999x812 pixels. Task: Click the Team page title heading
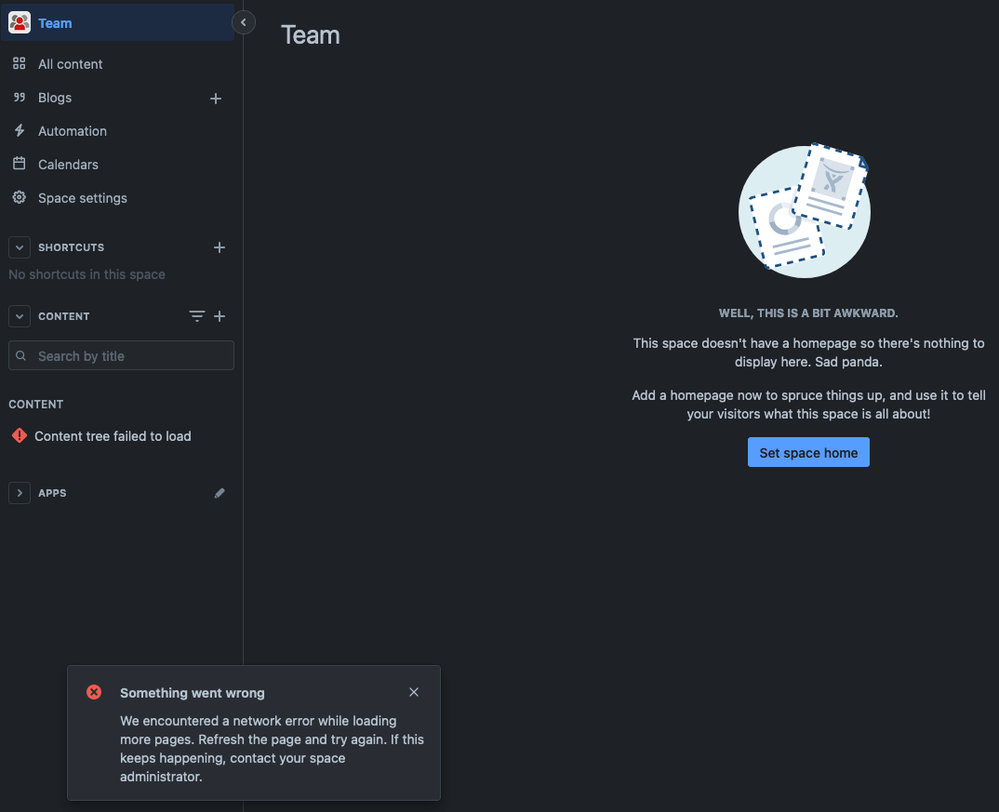click(x=310, y=35)
